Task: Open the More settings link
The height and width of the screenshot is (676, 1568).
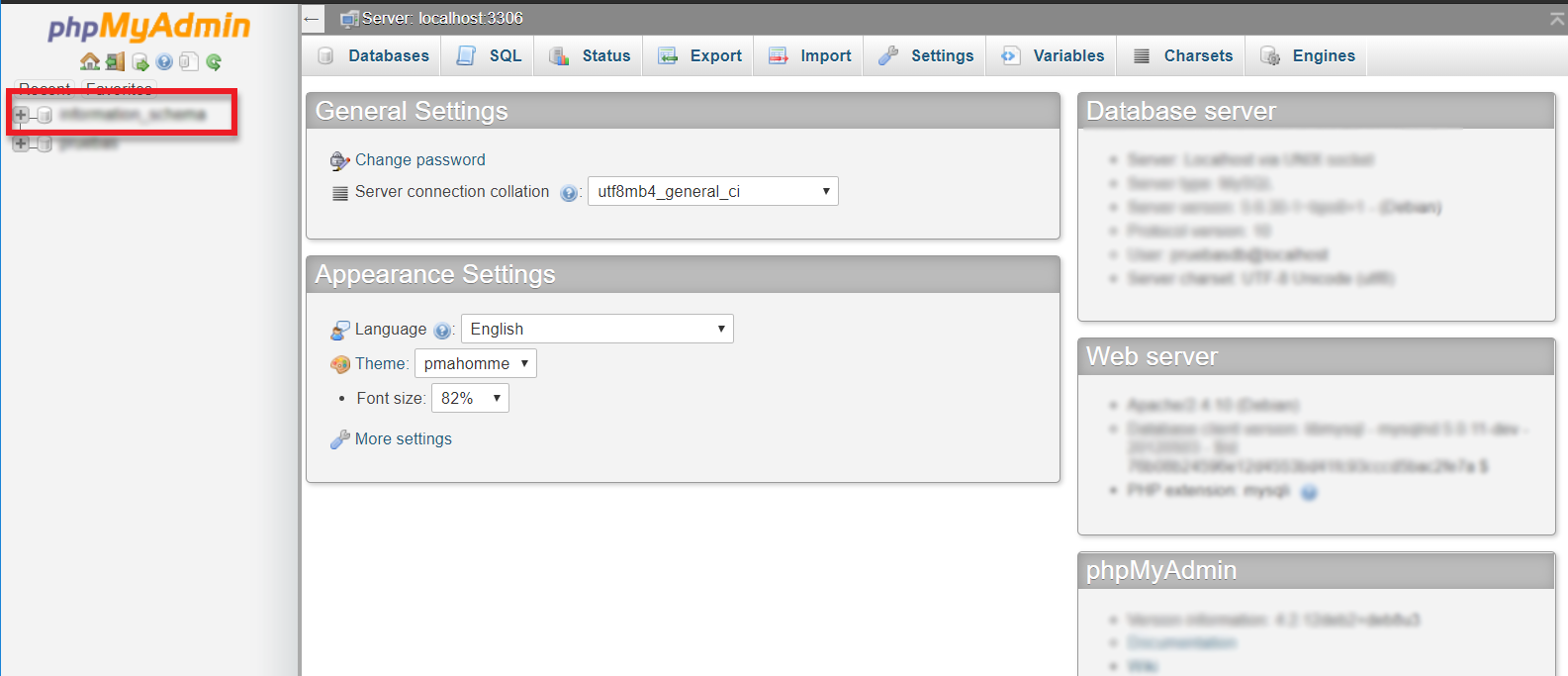Action: click(x=404, y=439)
